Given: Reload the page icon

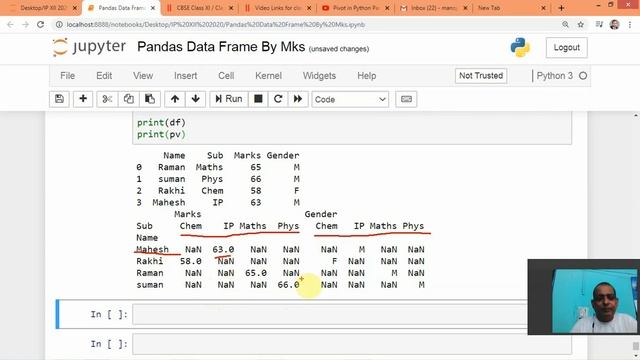Looking at the screenshot, I should point(40,24).
